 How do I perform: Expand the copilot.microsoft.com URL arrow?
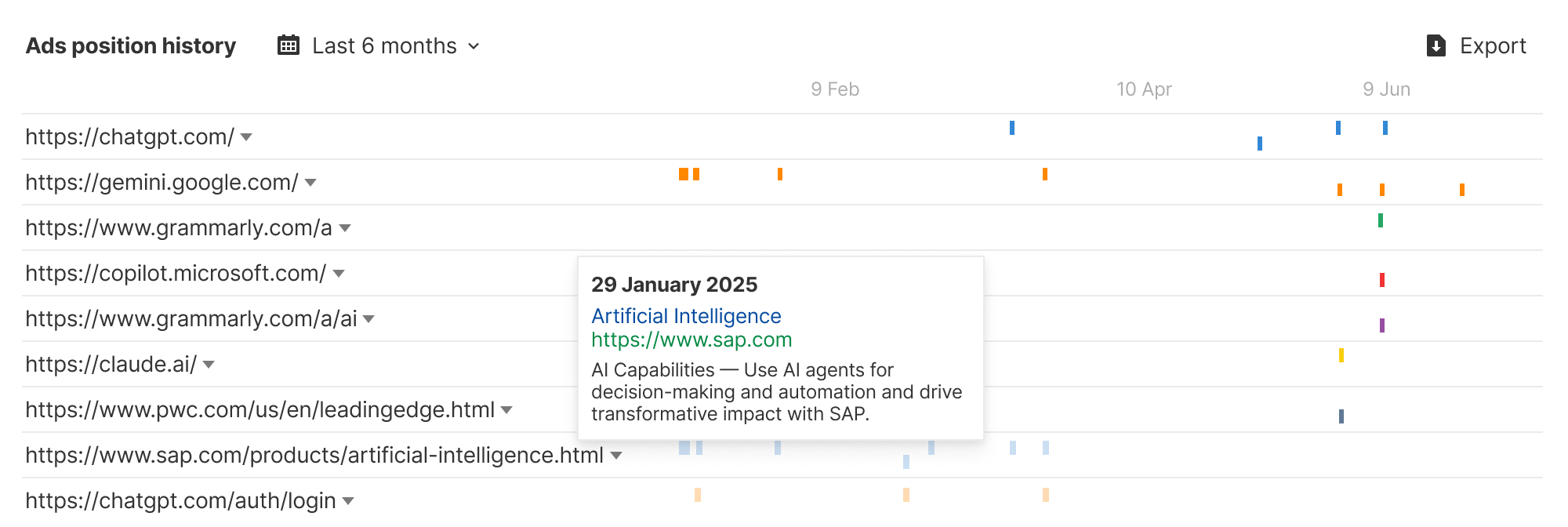click(339, 274)
